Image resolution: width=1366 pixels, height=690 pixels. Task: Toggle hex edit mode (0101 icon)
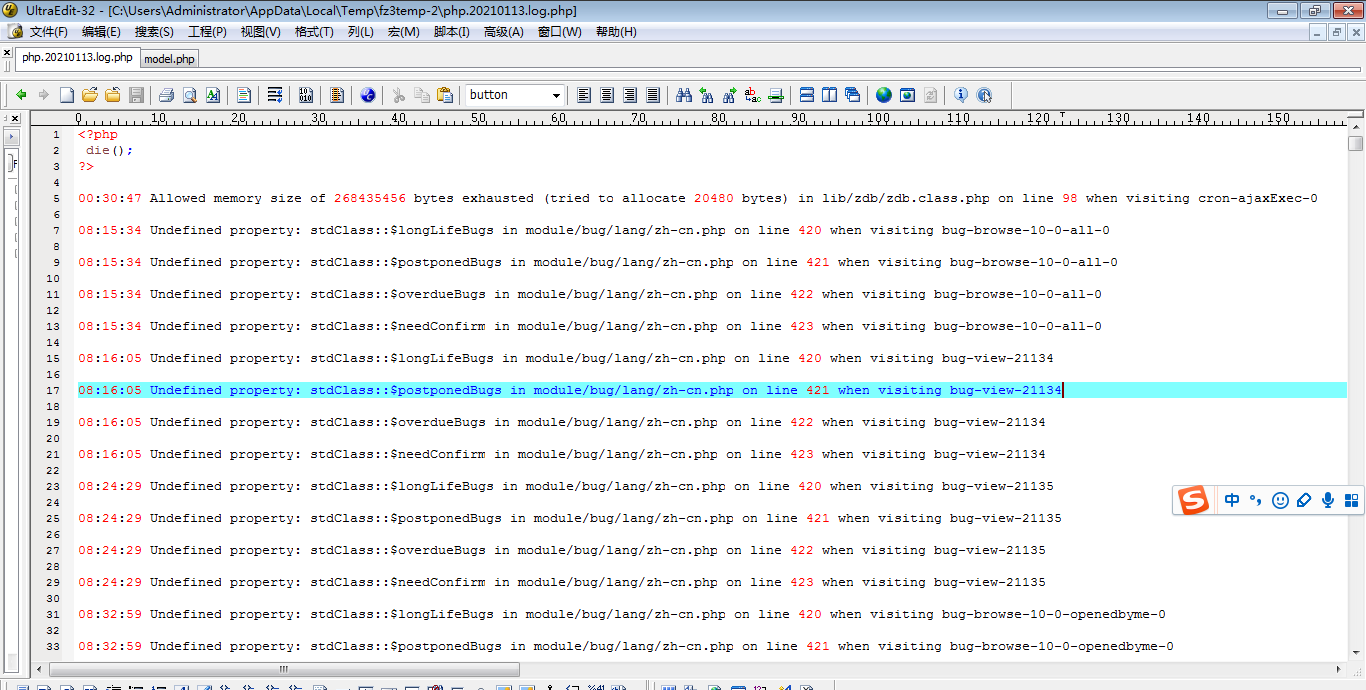[306, 95]
